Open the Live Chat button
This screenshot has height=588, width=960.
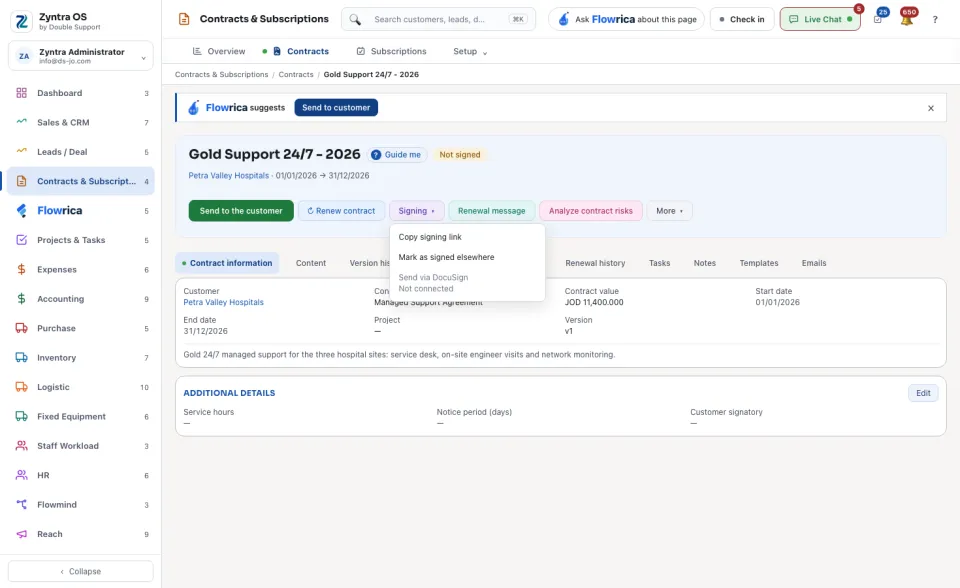point(820,20)
